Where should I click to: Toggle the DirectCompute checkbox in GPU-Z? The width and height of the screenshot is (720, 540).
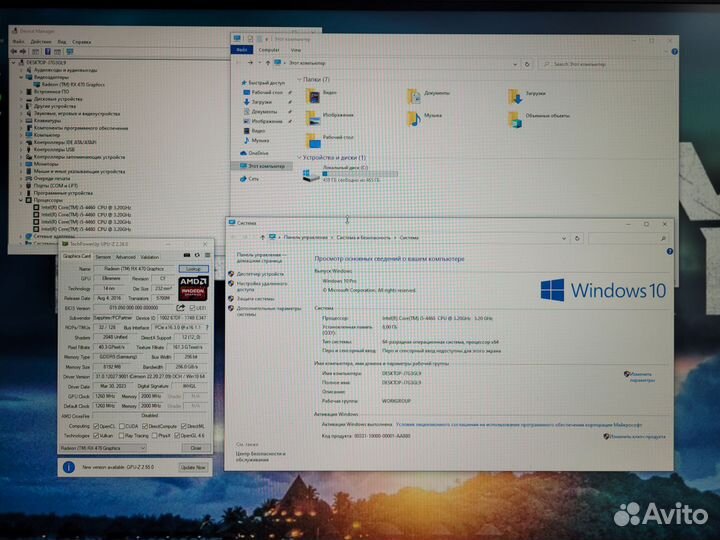[x=145, y=426]
